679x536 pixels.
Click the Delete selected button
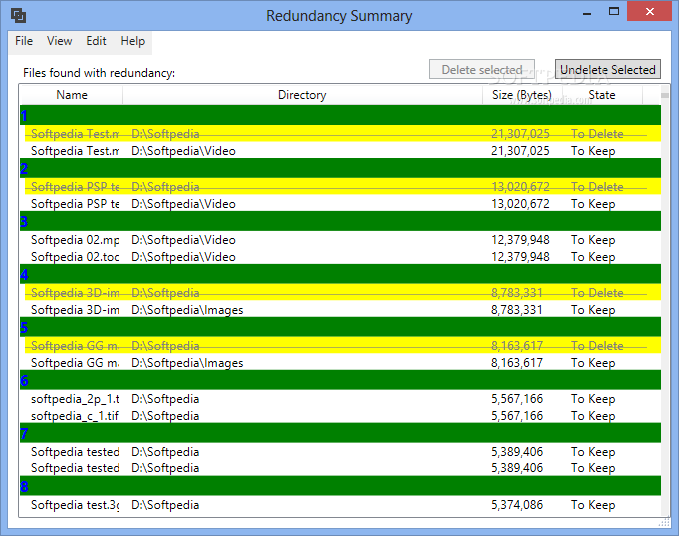[482, 69]
